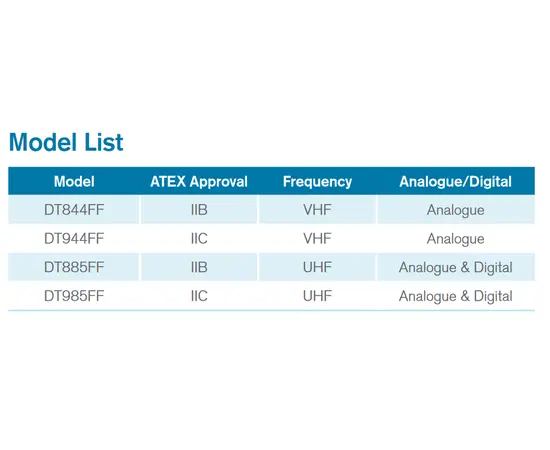The width and height of the screenshot is (550, 450).
Task: Click Analogue & Digital in DT885FF row
Action: (x=455, y=268)
